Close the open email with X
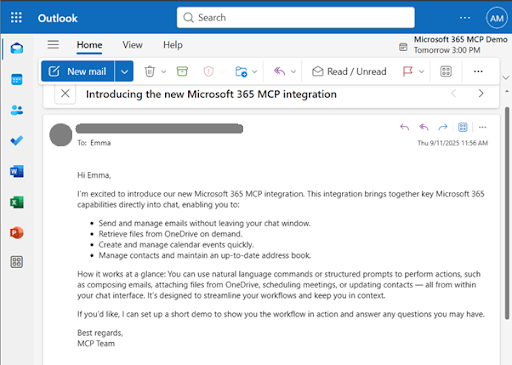Image resolution: width=512 pixels, height=365 pixels. tap(65, 94)
